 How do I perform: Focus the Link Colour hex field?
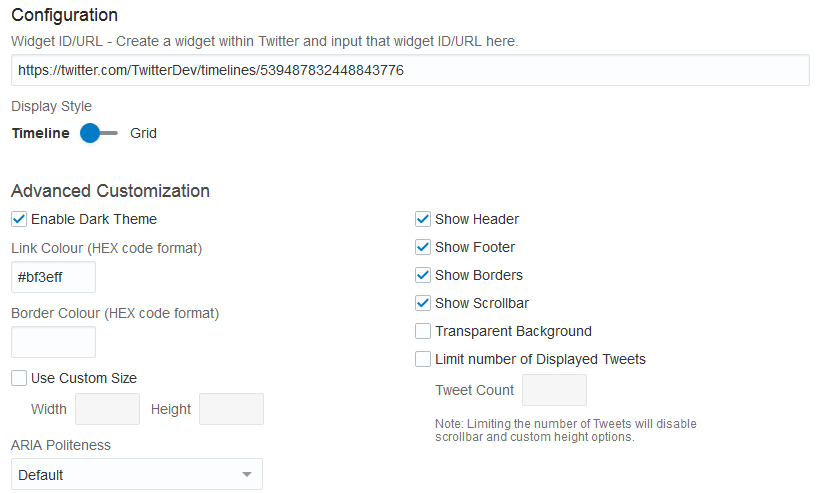(x=53, y=277)
